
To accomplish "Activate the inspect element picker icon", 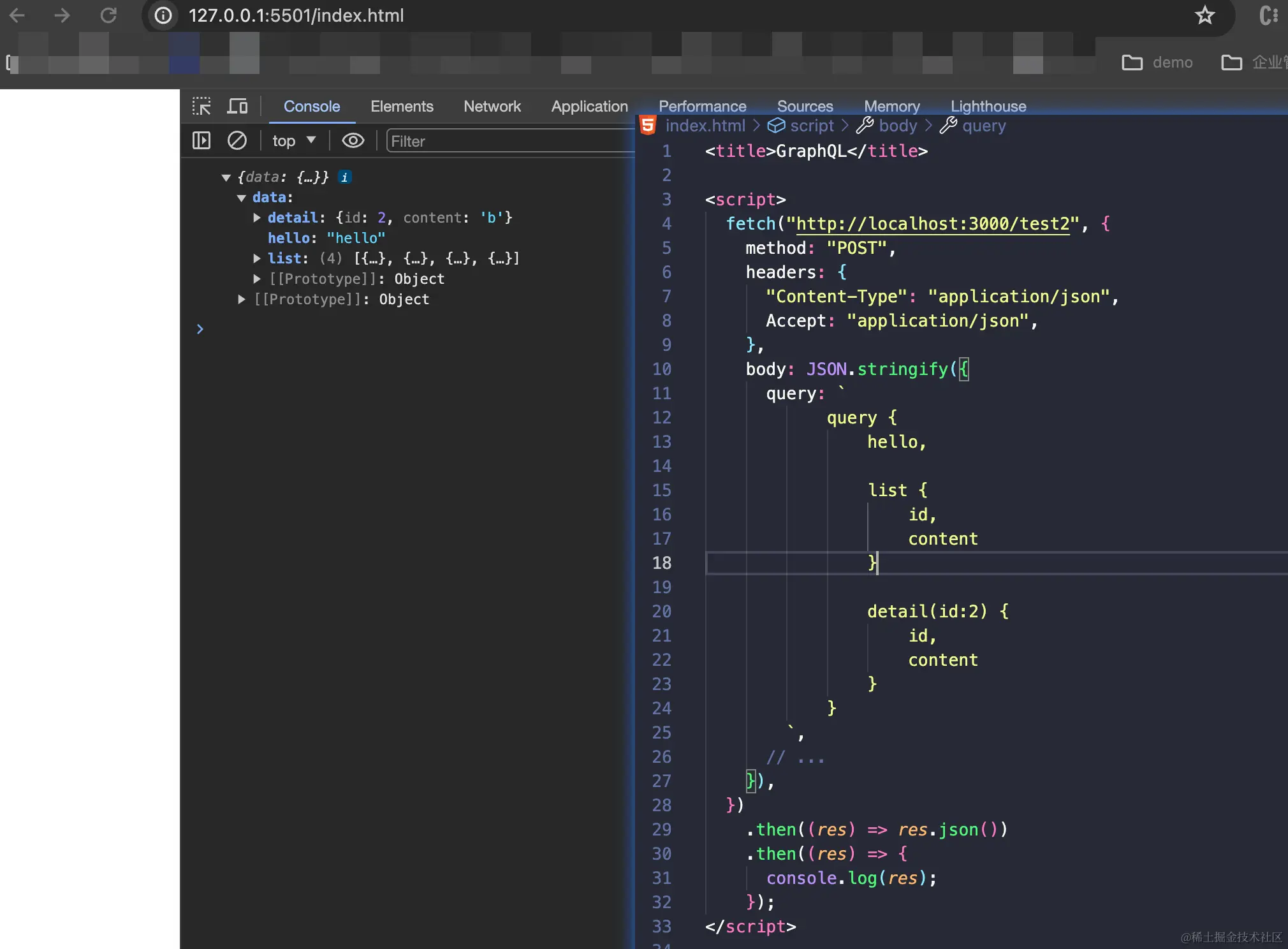I will [x=201, y=107].
